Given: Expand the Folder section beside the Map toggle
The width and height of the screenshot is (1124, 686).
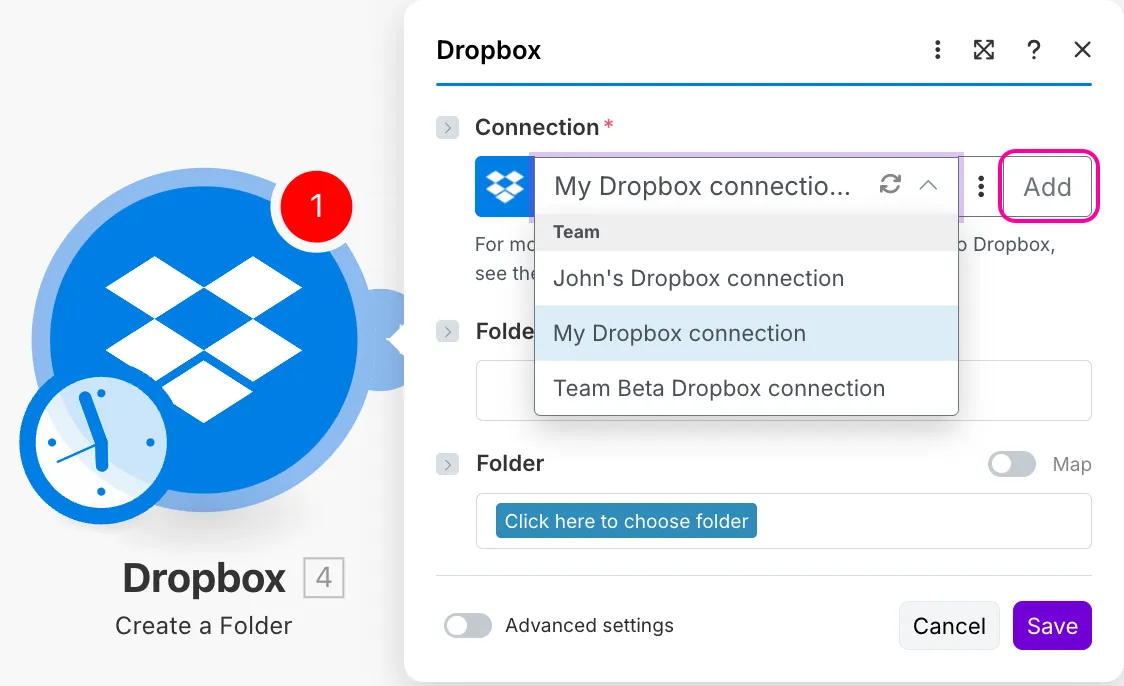Looking at the screenshot, I should [x=447, y=465].
